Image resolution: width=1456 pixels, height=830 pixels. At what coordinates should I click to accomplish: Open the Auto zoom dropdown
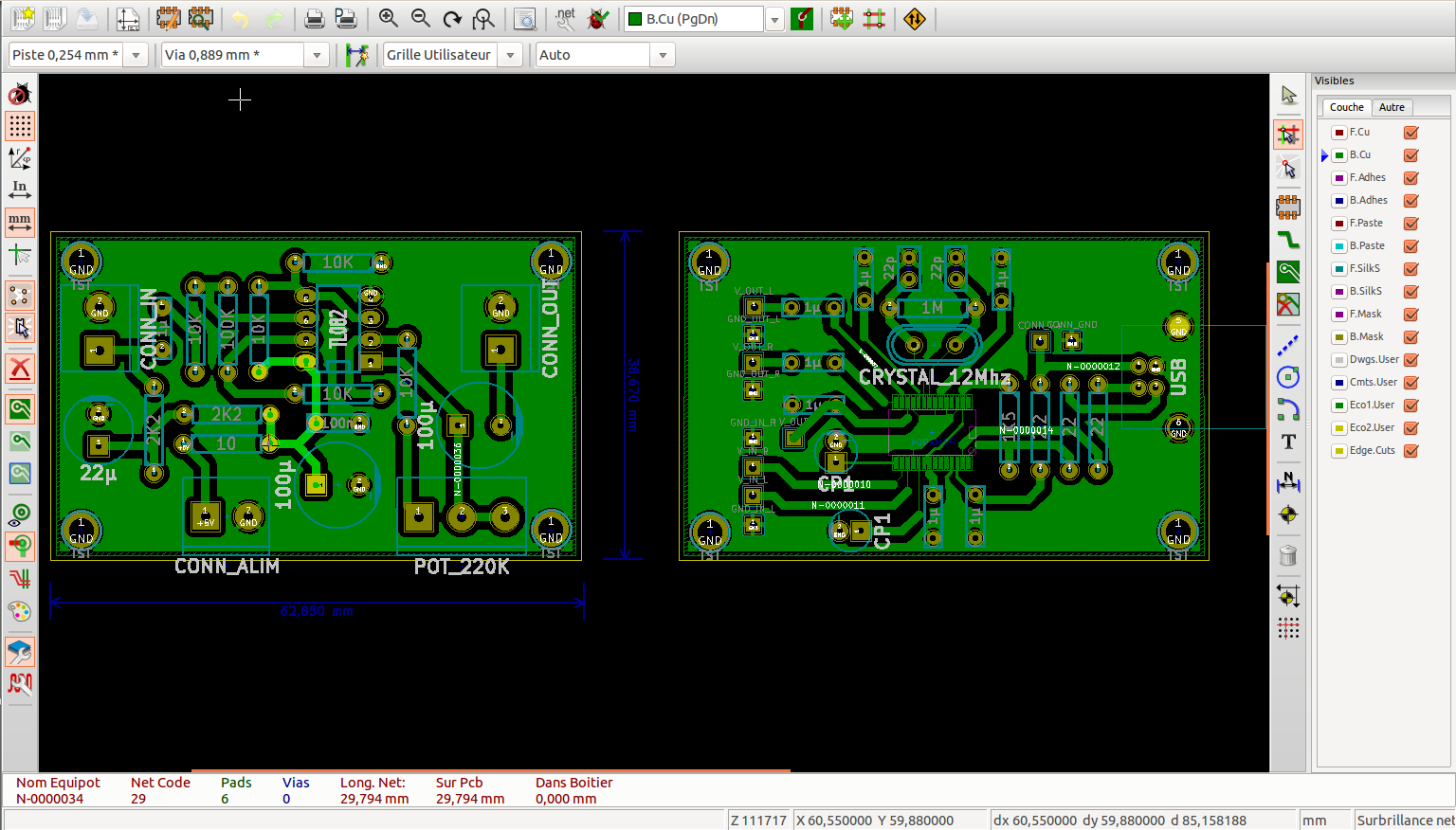tap(662, 55)
